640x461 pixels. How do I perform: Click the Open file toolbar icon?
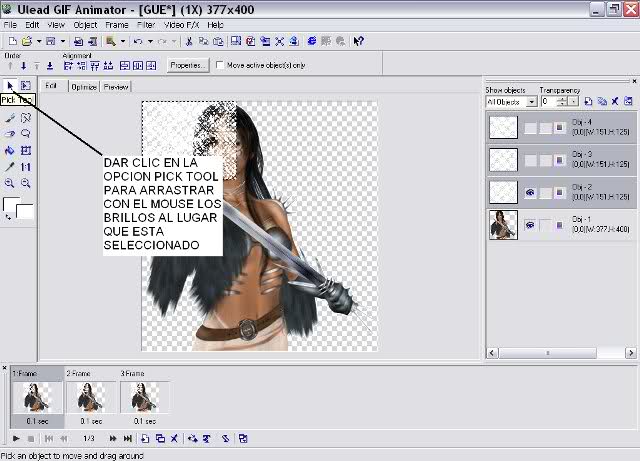click(27, 41)
